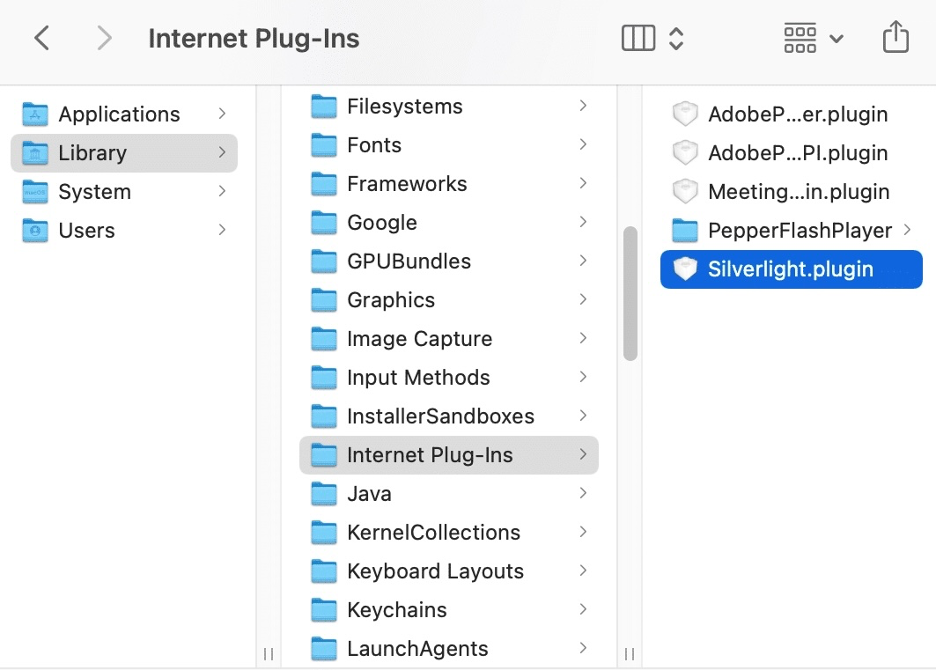The height and width of the screenshot is (670, 936).
Task: Select the Image Capture folder name
Action: (x=420, y=339)
